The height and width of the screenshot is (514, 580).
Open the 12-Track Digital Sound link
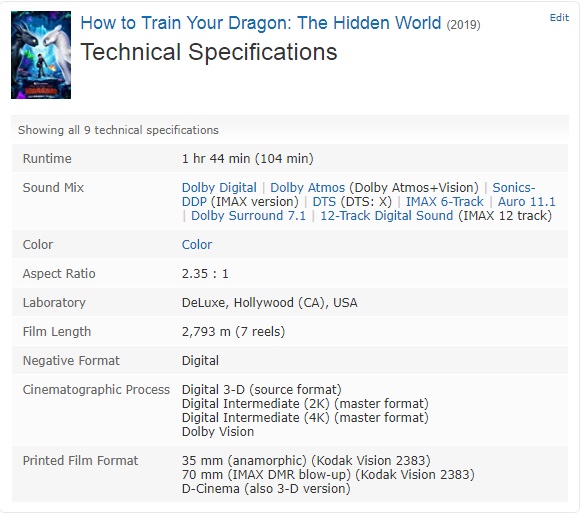pos(387,216)
